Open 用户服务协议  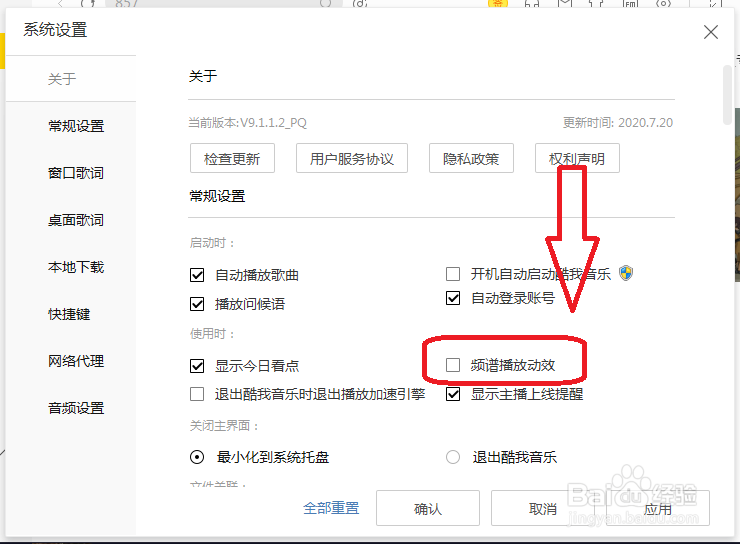coord(352,159)
